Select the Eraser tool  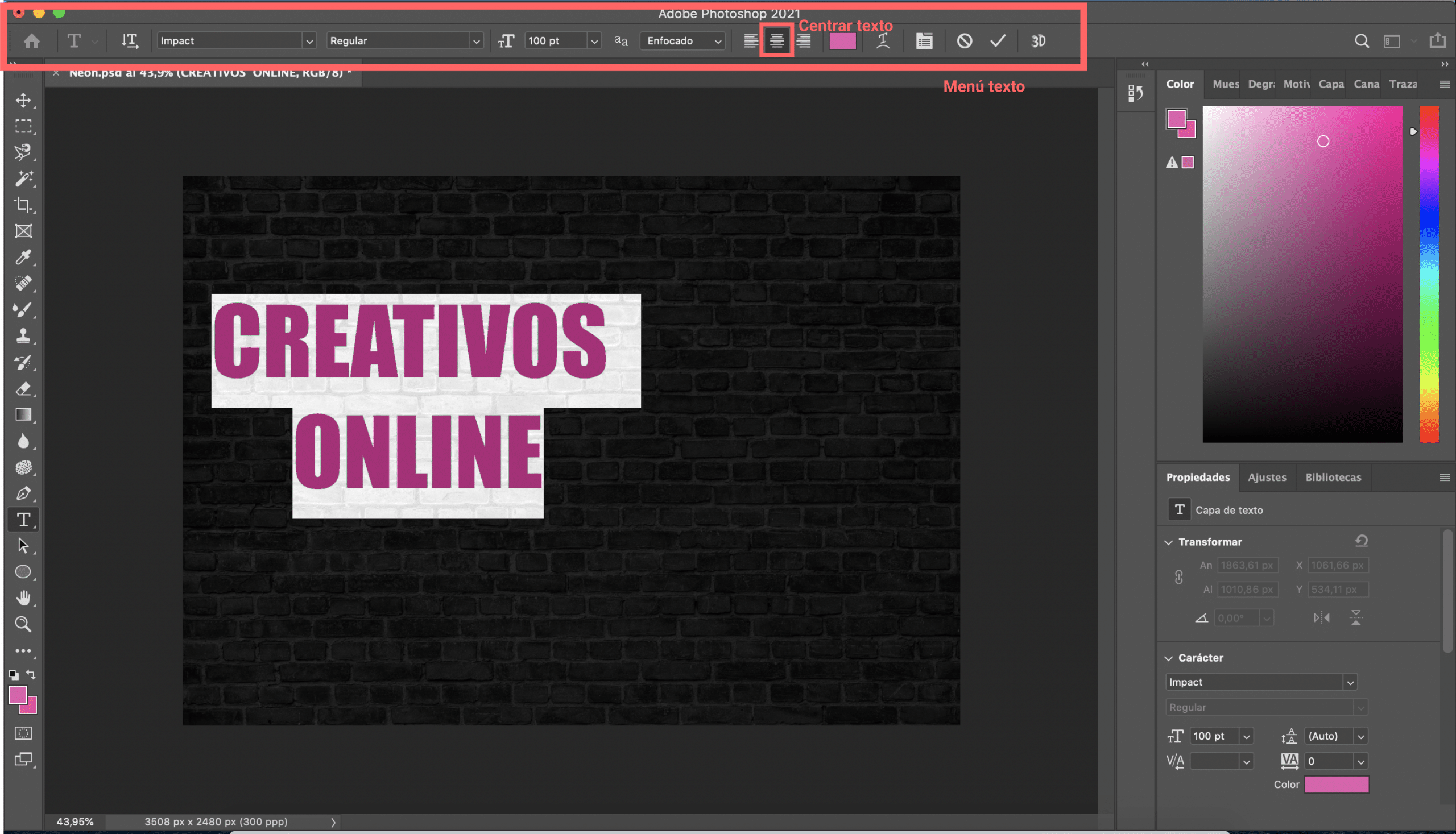23,388
